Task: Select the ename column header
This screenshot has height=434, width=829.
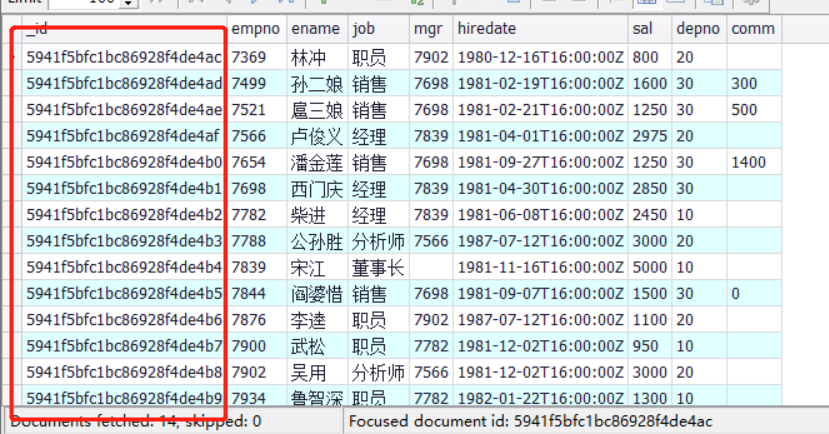Action: pos(317,29)
